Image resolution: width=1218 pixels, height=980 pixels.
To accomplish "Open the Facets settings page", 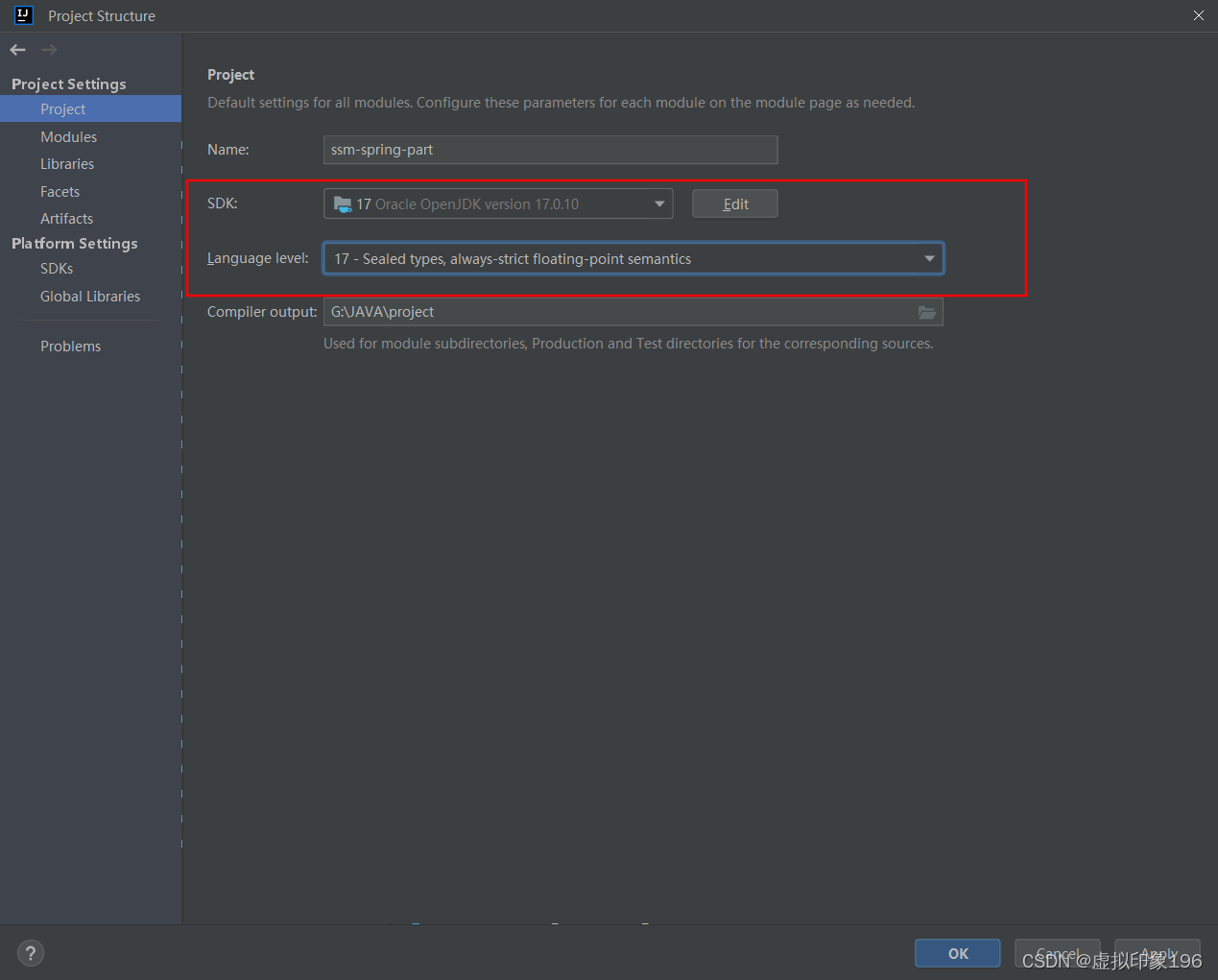I will (x=60, y=191).
